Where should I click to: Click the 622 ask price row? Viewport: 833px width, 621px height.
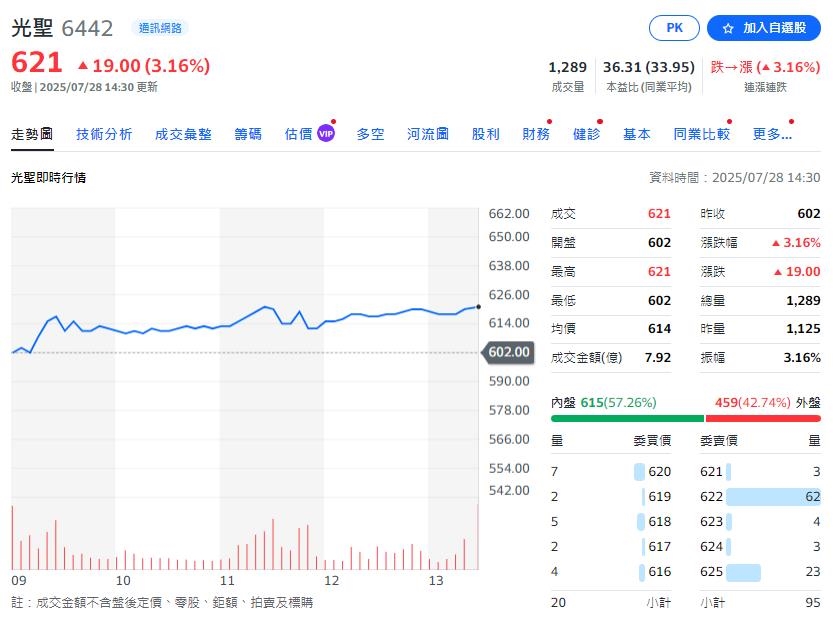[760, 496]
